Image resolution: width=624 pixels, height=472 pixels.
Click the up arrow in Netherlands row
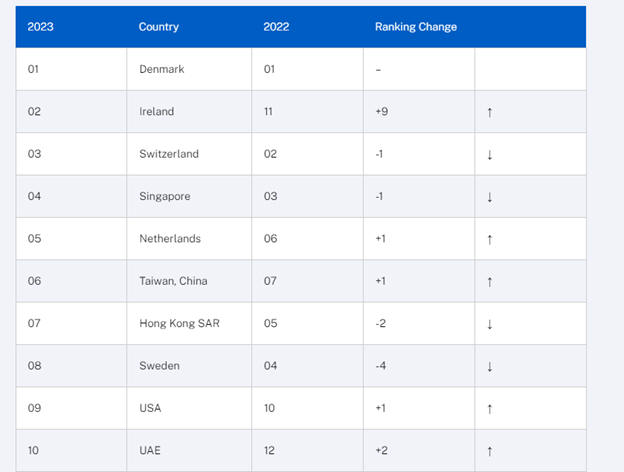click(489, 239)
